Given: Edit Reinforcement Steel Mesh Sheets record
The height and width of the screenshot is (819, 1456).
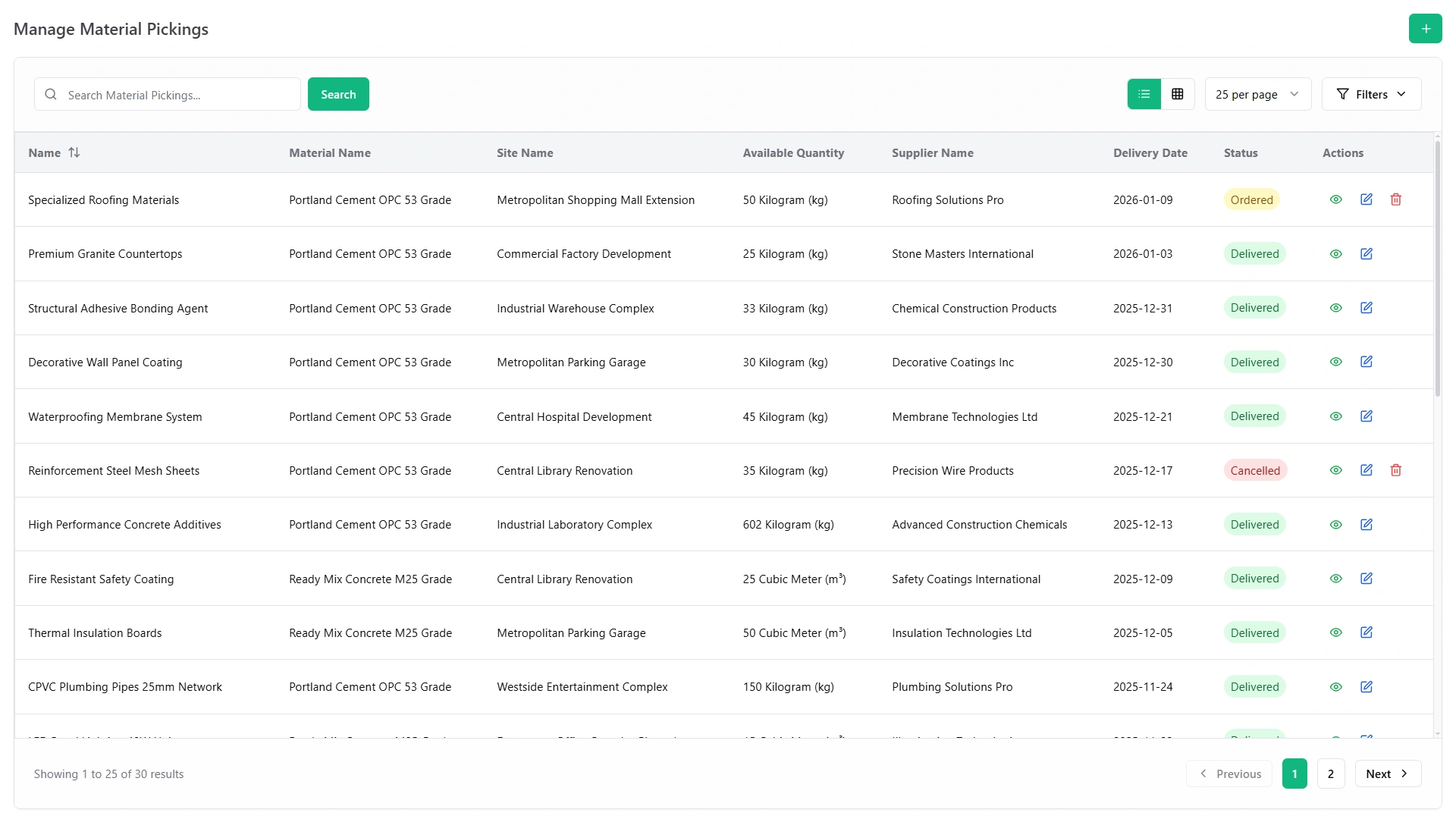Looking at the screenshot, I should pos(1366,470).
